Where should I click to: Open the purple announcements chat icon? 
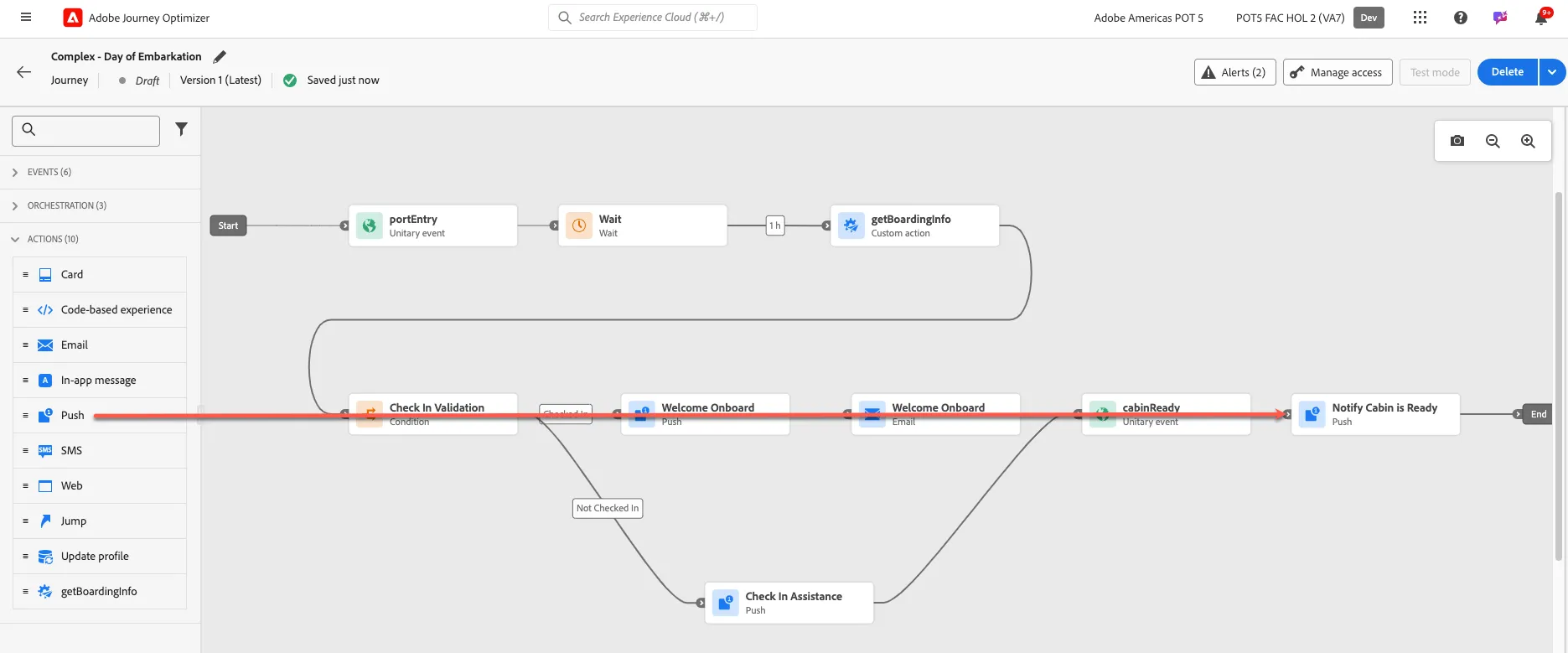(x=1500, y=18)
